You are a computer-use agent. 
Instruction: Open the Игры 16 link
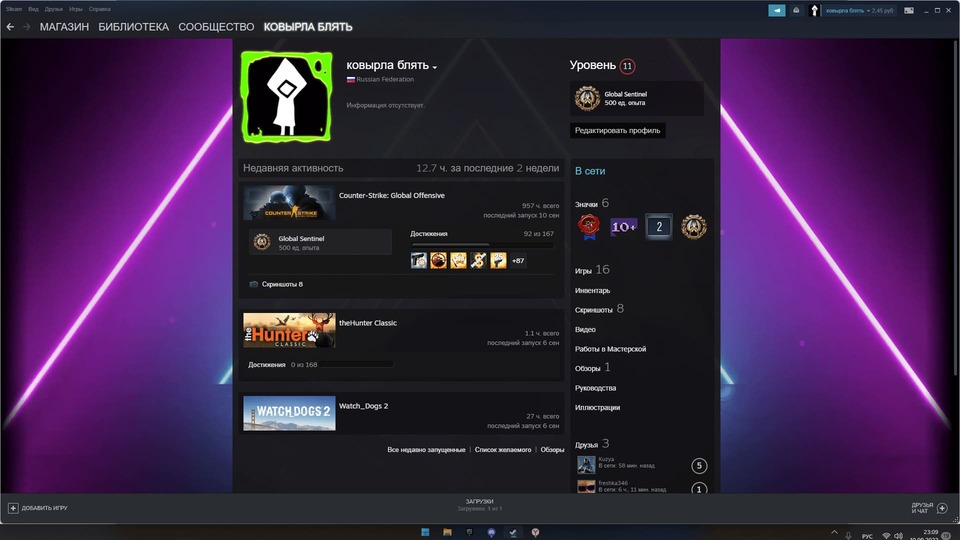(592, 270)
